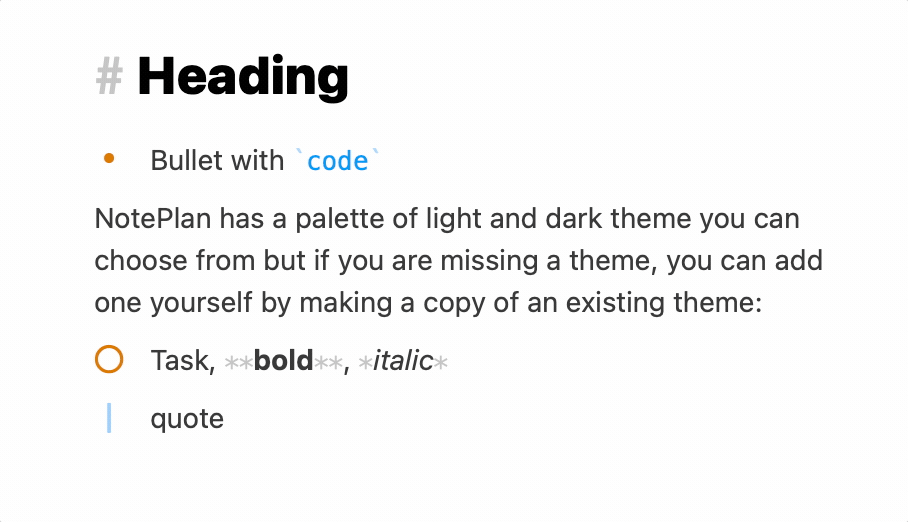908x522 pixels.
Task: Click the gray hash heading marker
Action: click(109, 76)
